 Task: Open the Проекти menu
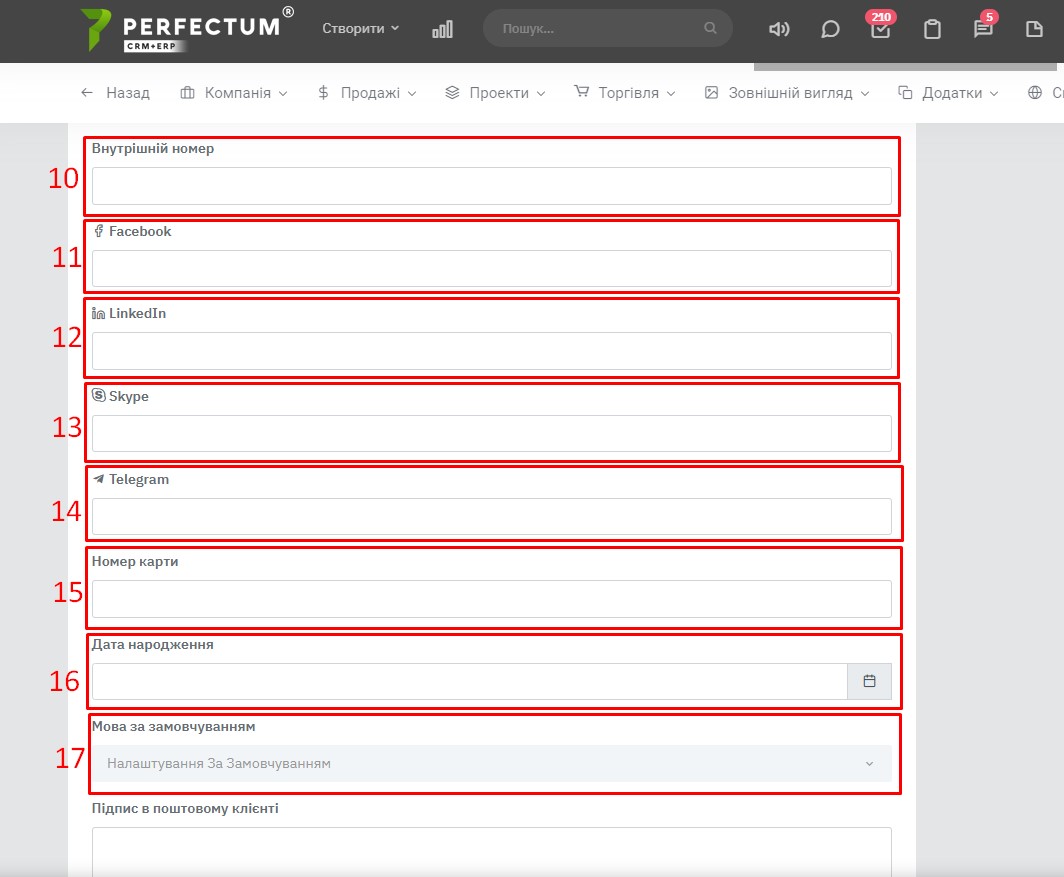pyautogui.click(x=495, y=93)
